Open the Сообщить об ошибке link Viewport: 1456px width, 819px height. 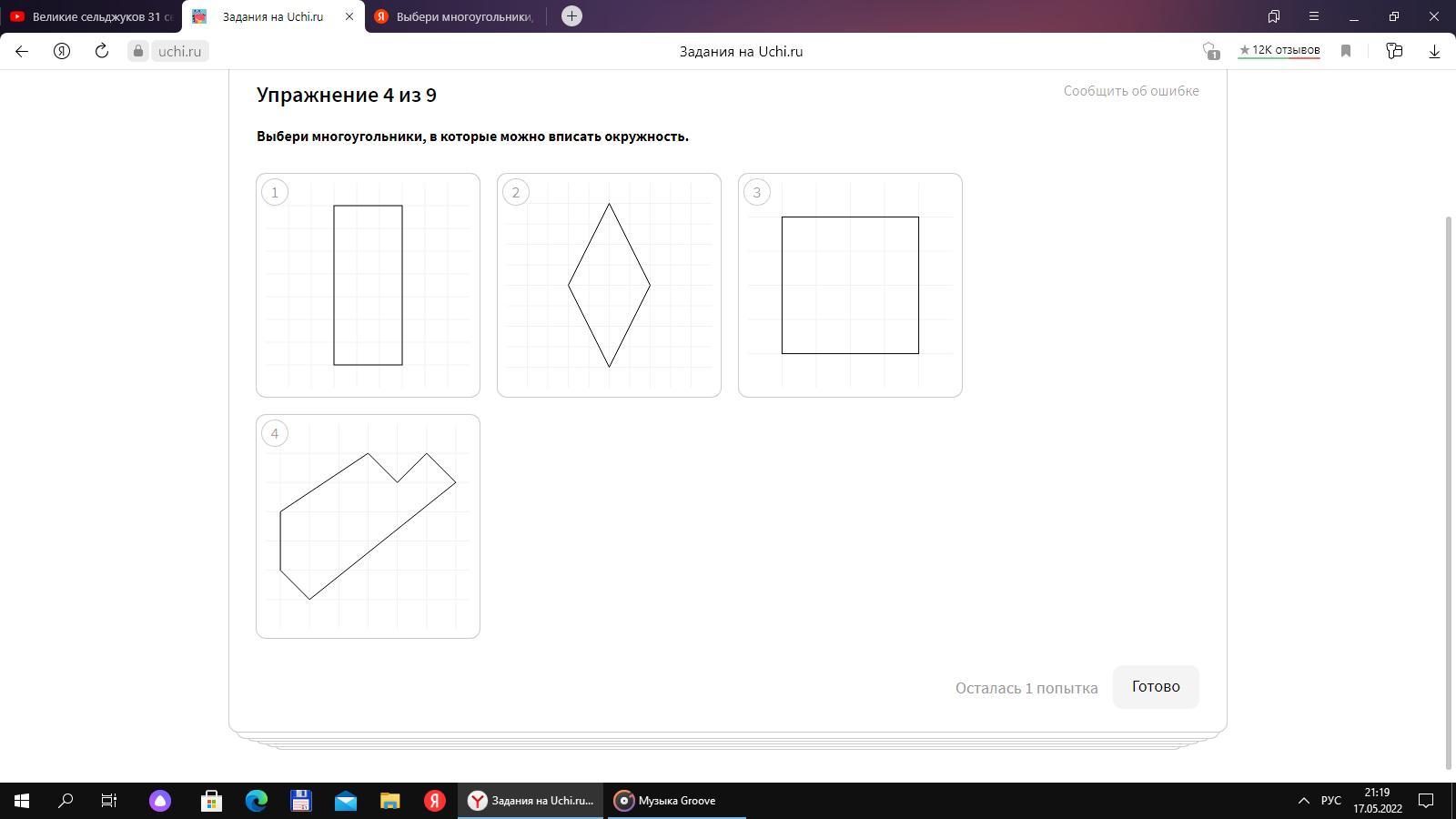(1131, 91)
